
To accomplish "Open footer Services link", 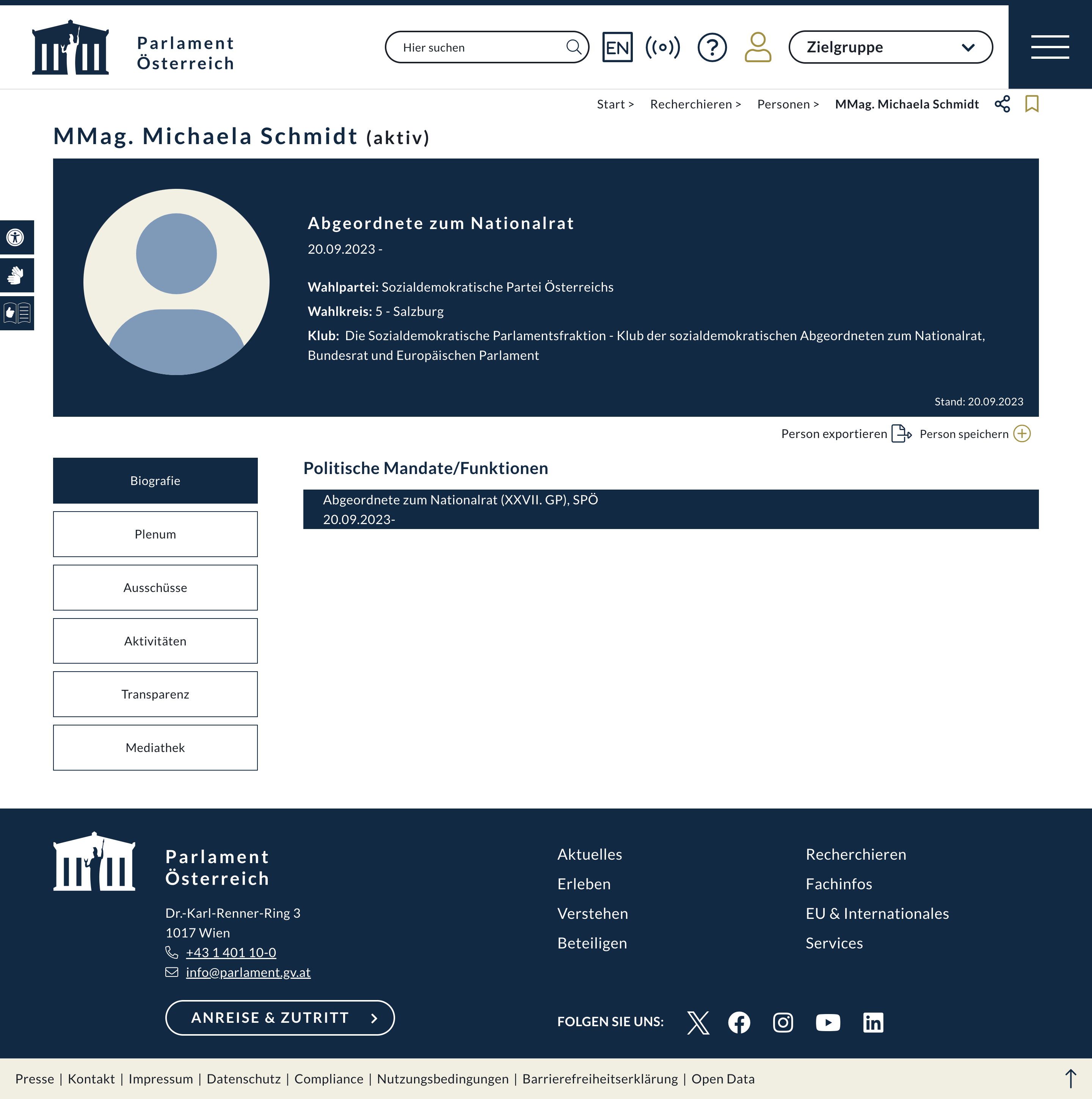I will tap(834, 943).
